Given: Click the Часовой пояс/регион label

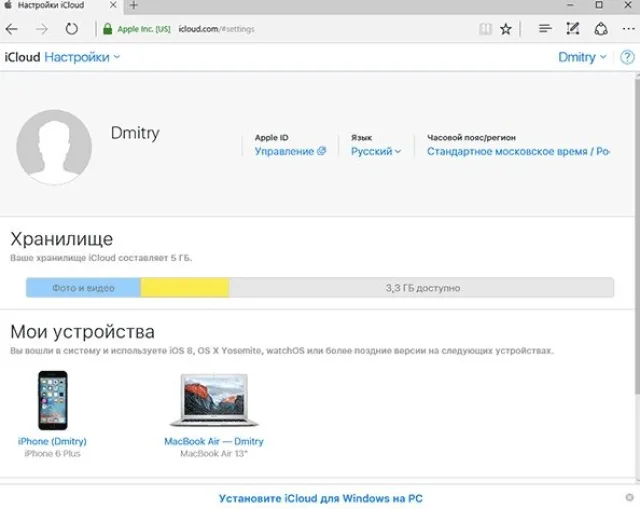Looking at the screenshot, I should click(471, 138).
